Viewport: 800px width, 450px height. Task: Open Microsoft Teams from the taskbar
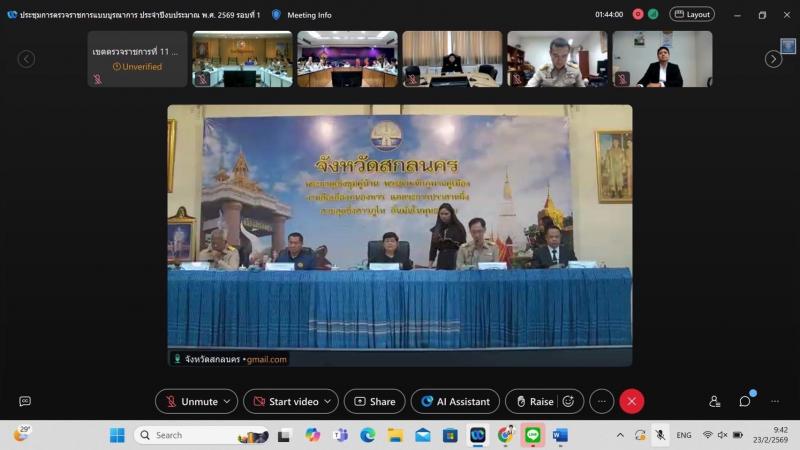340,435
